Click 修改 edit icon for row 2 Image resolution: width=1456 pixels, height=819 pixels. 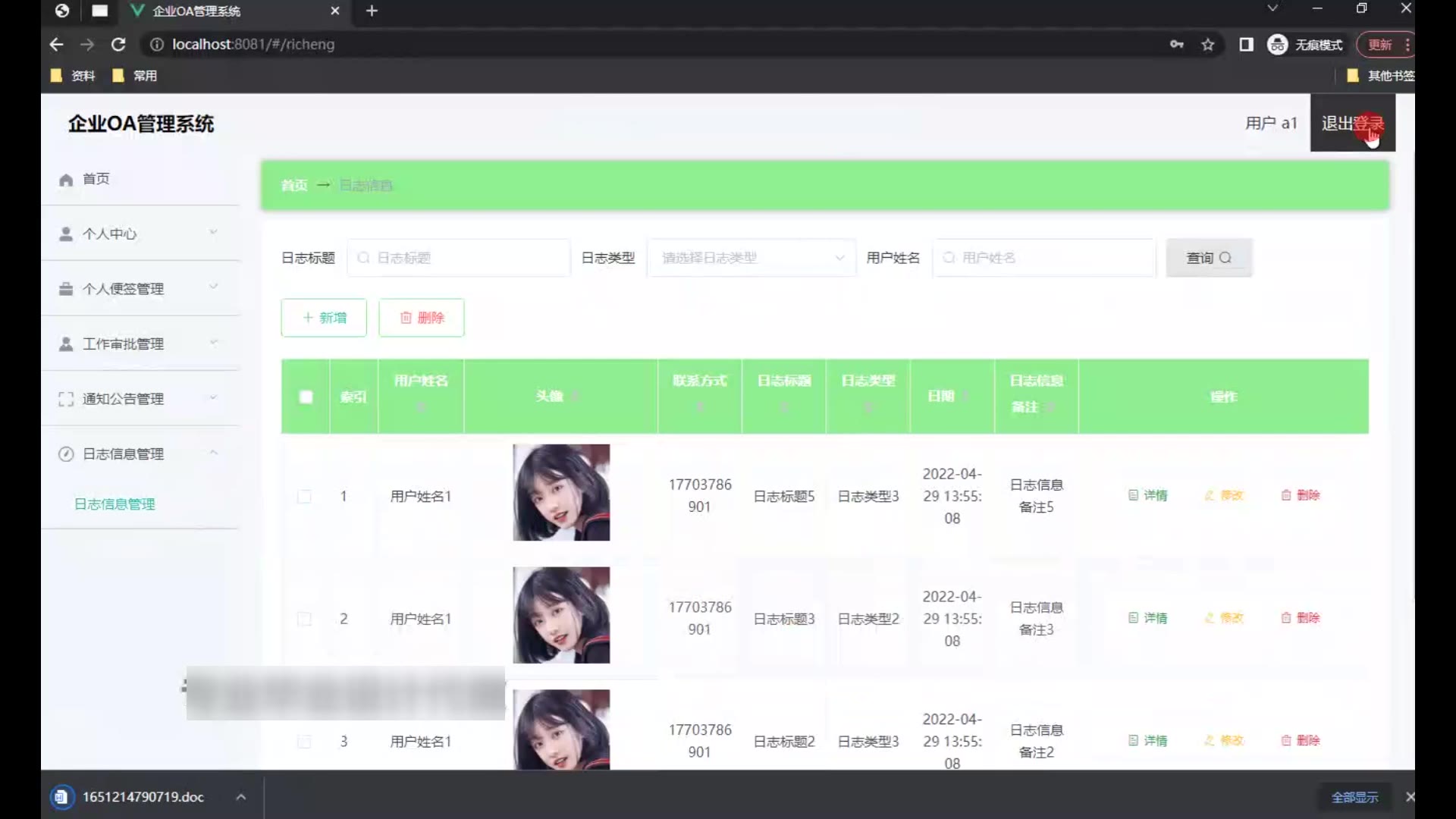[1210, 618]
